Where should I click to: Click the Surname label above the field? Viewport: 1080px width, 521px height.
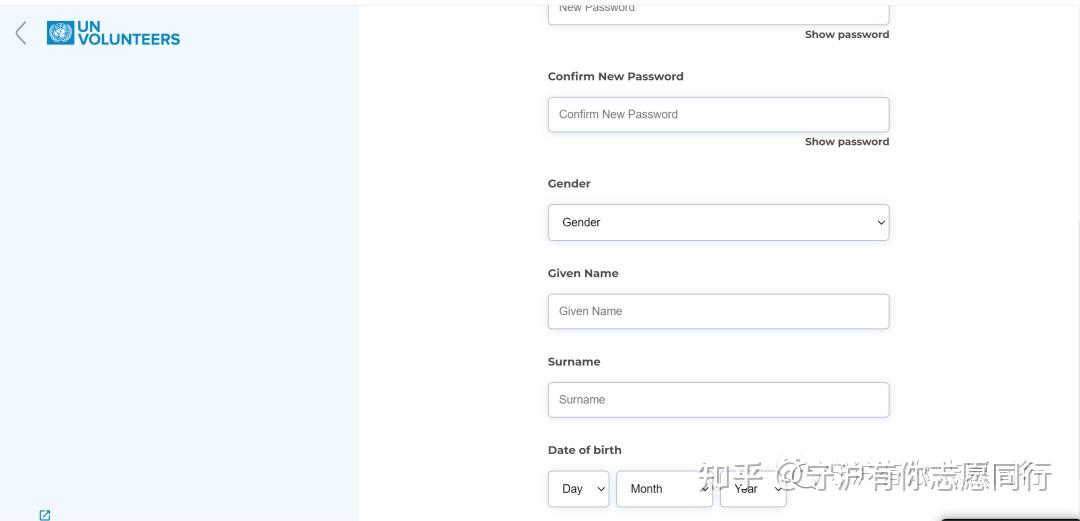click(x=574, y=362)
